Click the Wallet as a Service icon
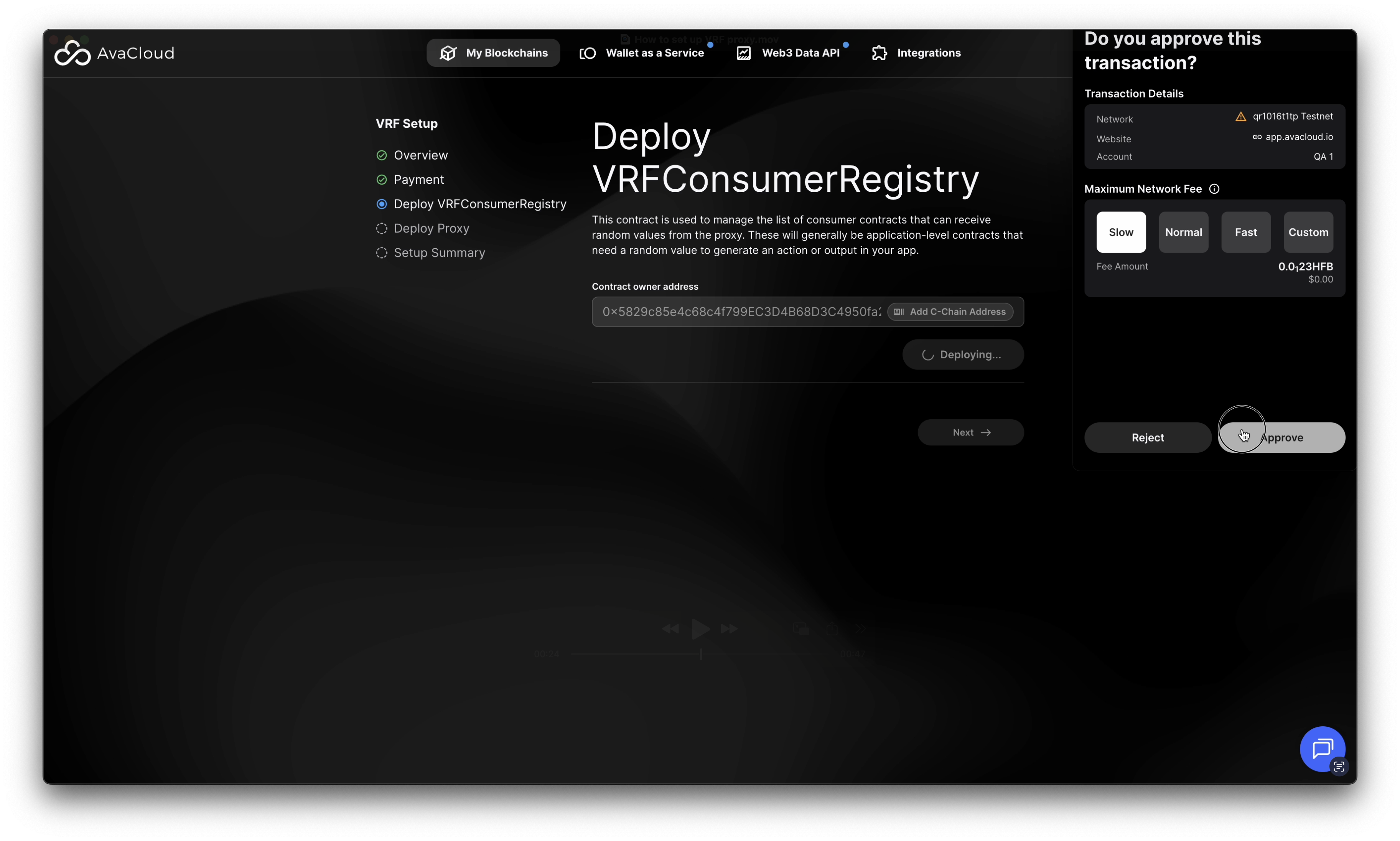1400x841 pixels. [588, 53]
